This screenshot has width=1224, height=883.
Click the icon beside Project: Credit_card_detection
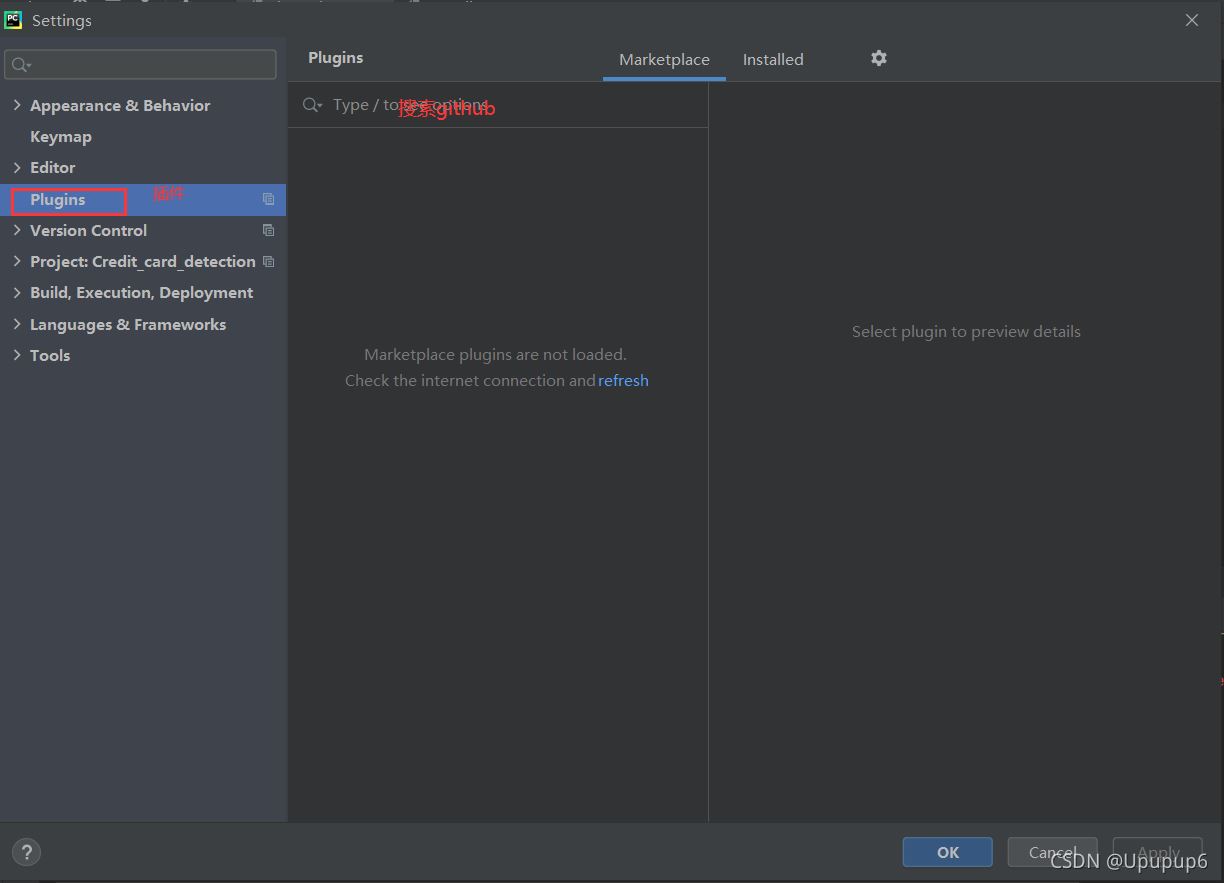268,262
